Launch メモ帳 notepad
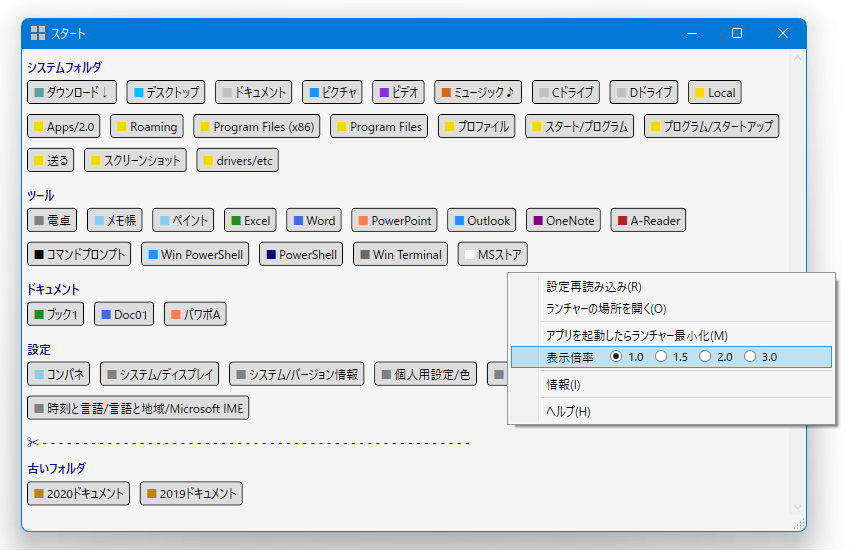 pos(115,220)
